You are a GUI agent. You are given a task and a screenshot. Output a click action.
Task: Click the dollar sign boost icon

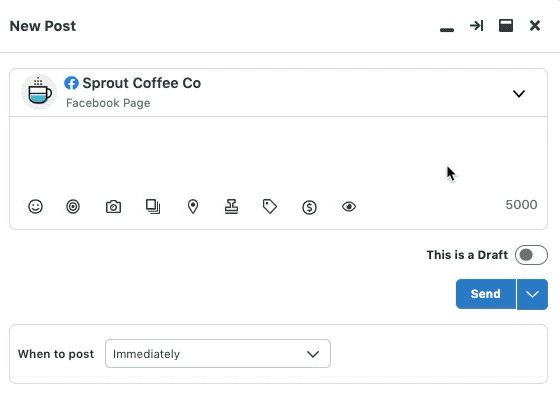coord(309,207)
